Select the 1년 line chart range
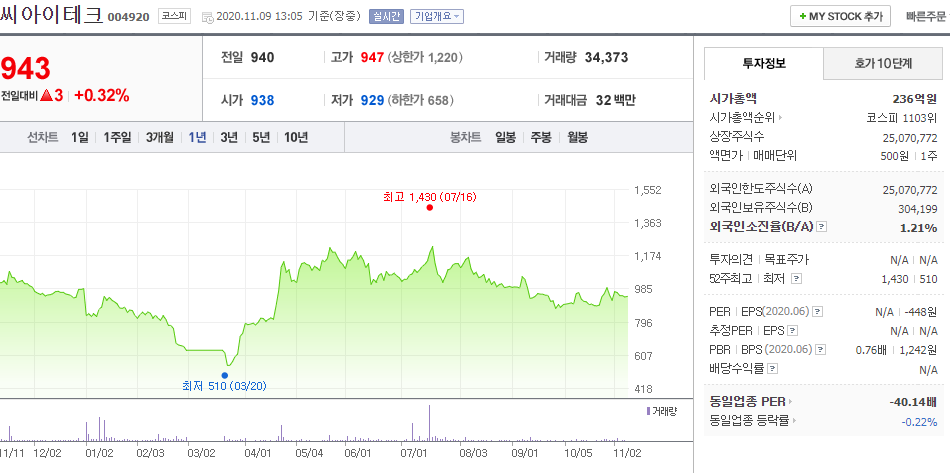Screen dimensions: 950x473 (x=198, y=137)
